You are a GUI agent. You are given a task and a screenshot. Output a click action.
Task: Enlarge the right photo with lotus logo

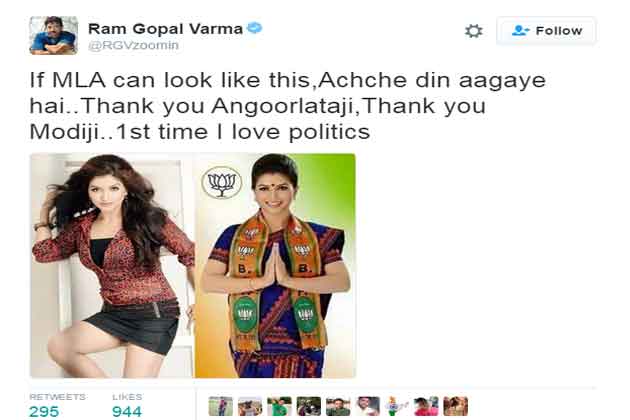[275, 265]
